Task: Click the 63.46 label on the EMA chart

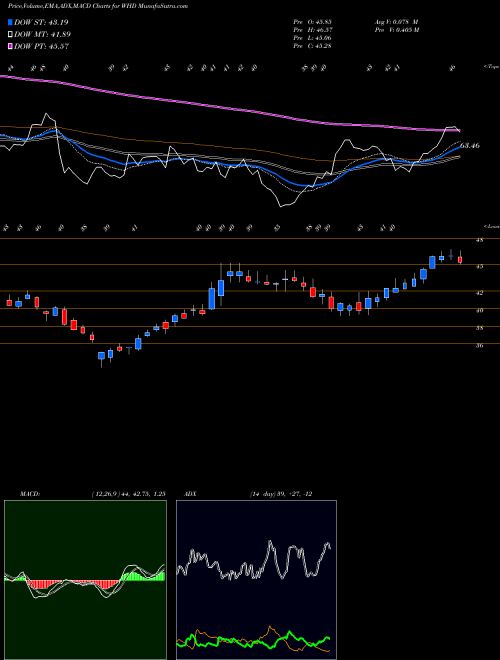Action: click(470, 146)
